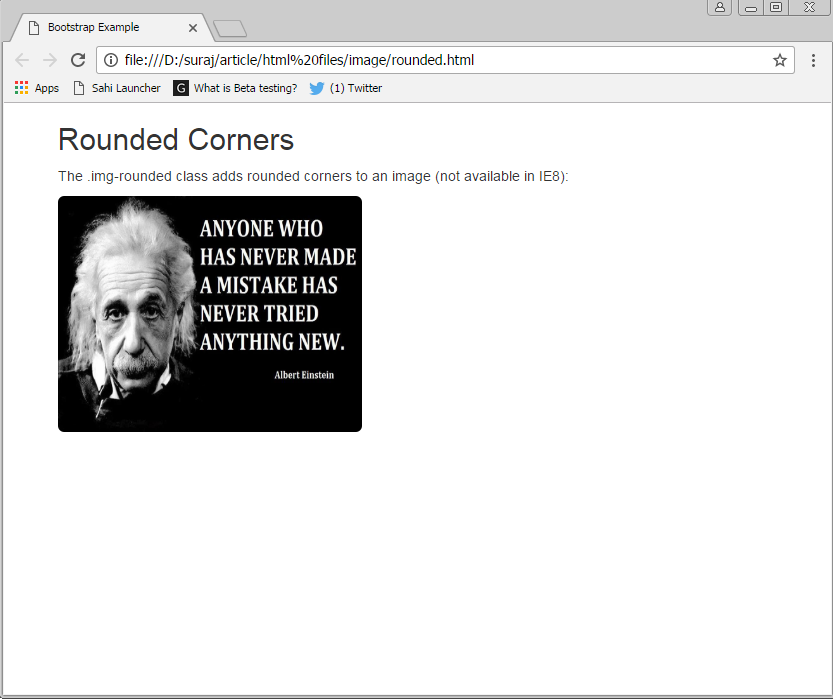Viewport: 833px width, 699px height.
Task: Click the address bar URL field
Action: (x=445, y=60)
